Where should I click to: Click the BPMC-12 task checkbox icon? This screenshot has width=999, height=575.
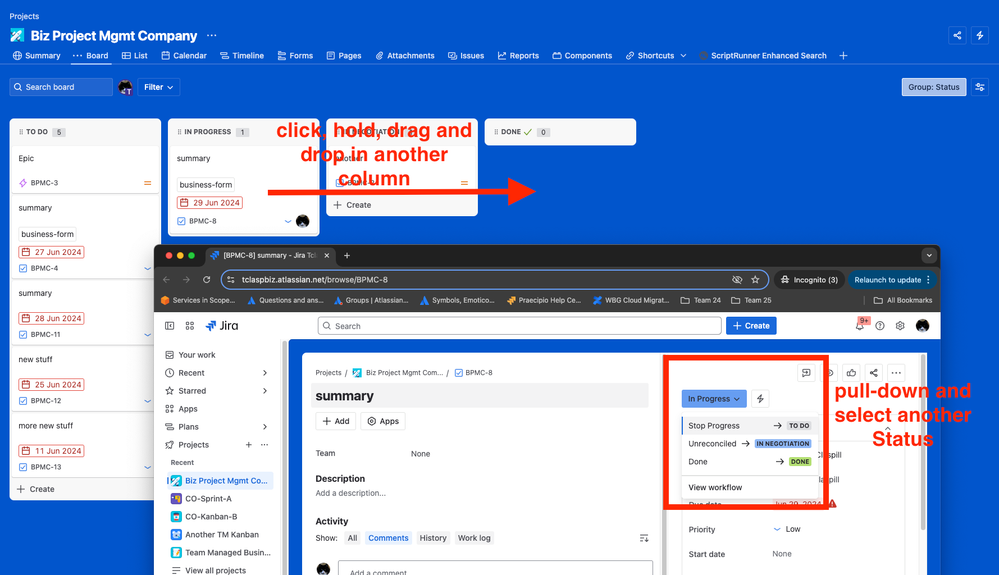(23, 401)
